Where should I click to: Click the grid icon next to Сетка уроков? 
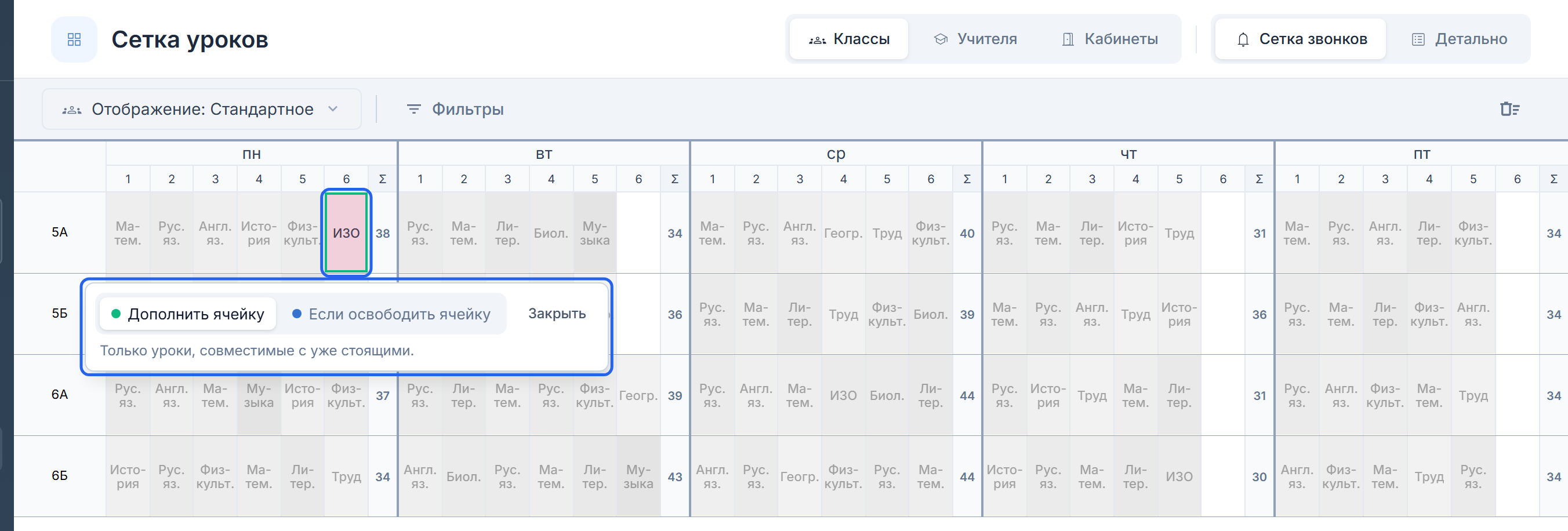click(74, 39)
